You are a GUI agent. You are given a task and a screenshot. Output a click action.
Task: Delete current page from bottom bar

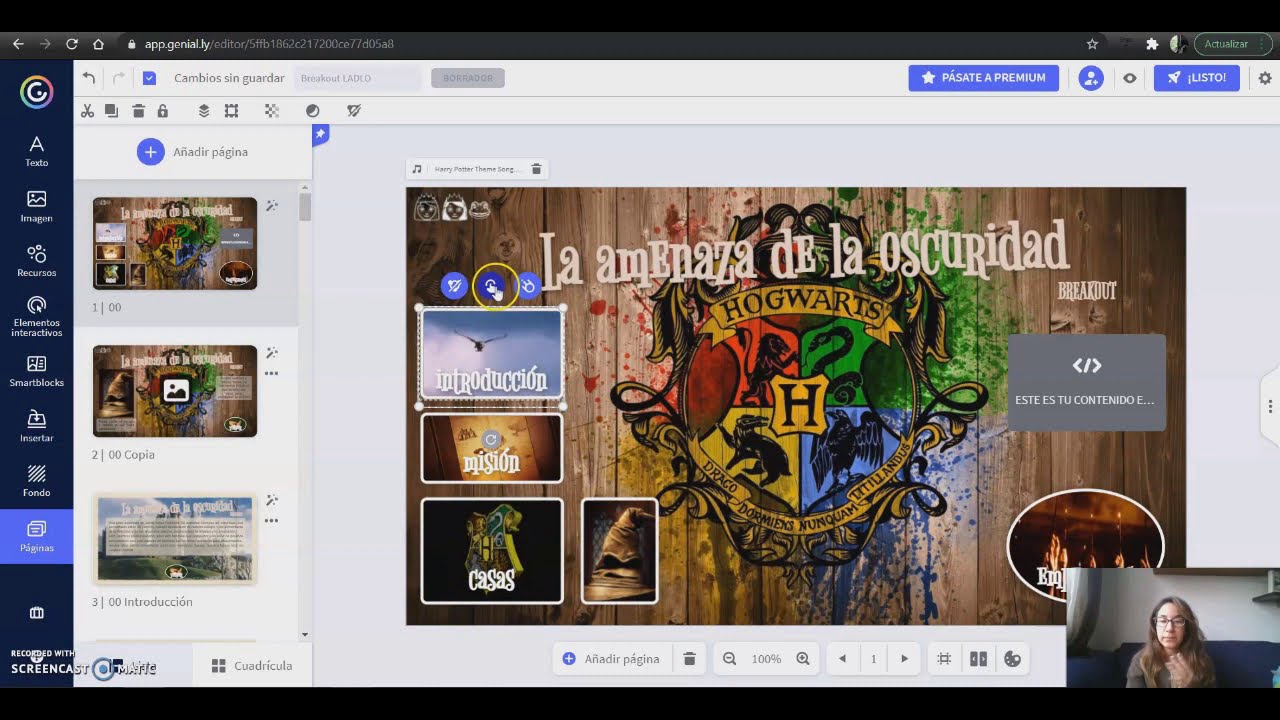click(689, 659)
